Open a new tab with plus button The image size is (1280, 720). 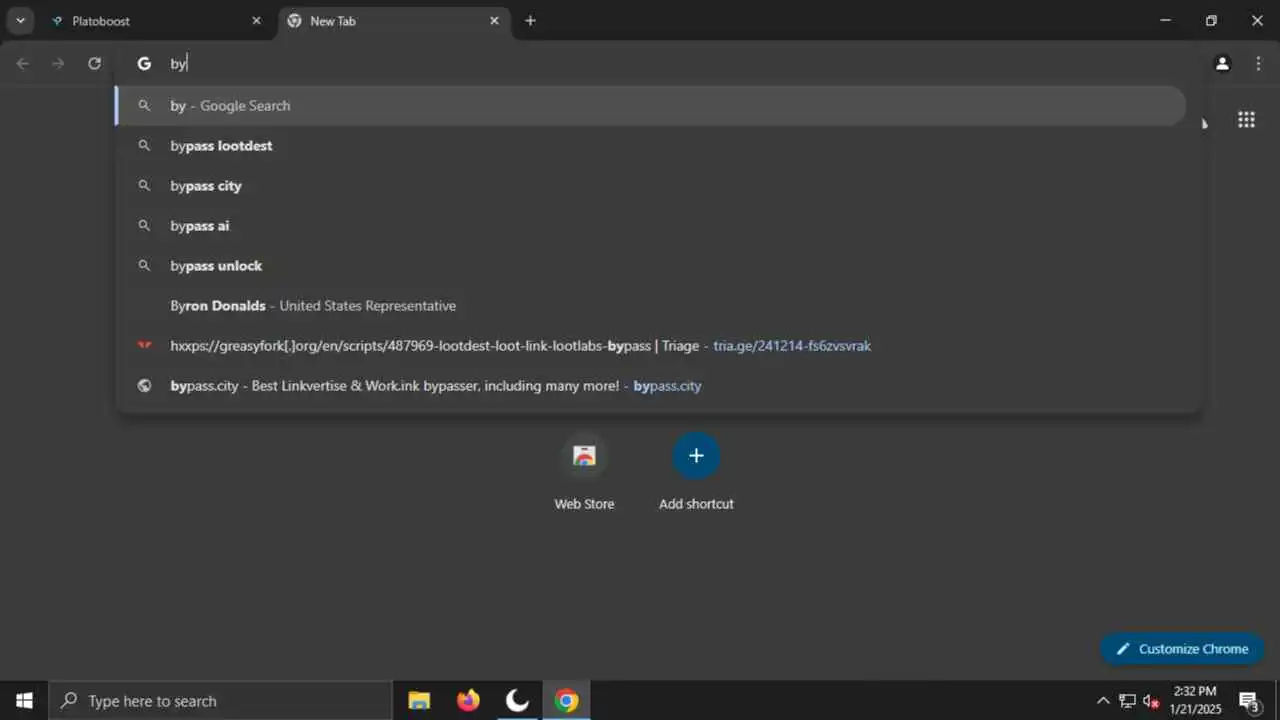point(530,21)
